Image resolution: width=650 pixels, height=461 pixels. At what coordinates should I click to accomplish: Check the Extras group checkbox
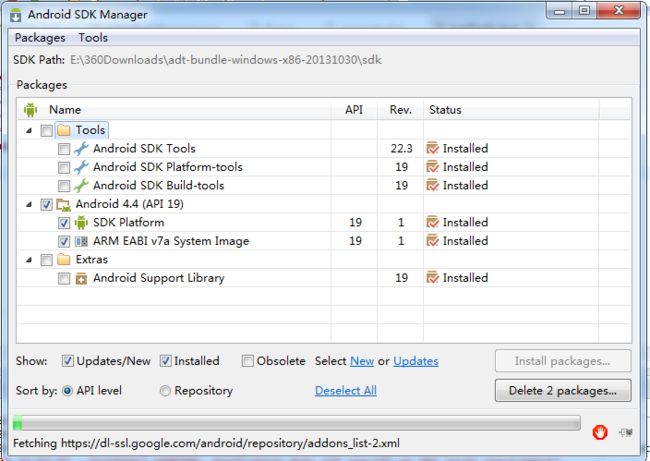click(46, 260)
